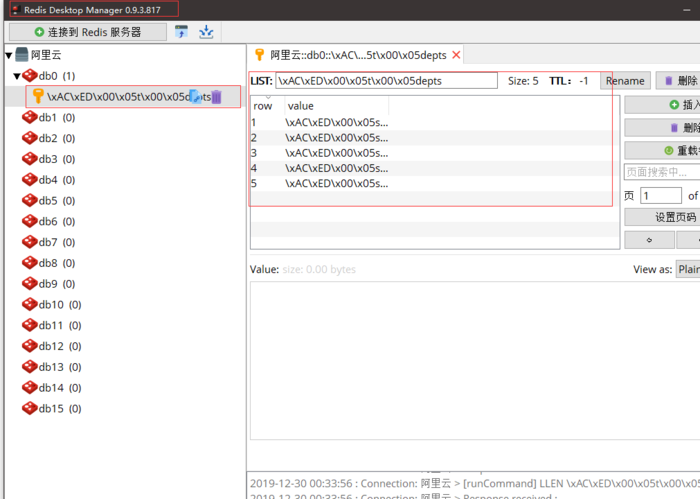Click the 删除 delete key button
Viewport: 700px width, 499px height.
coord(678,81)
